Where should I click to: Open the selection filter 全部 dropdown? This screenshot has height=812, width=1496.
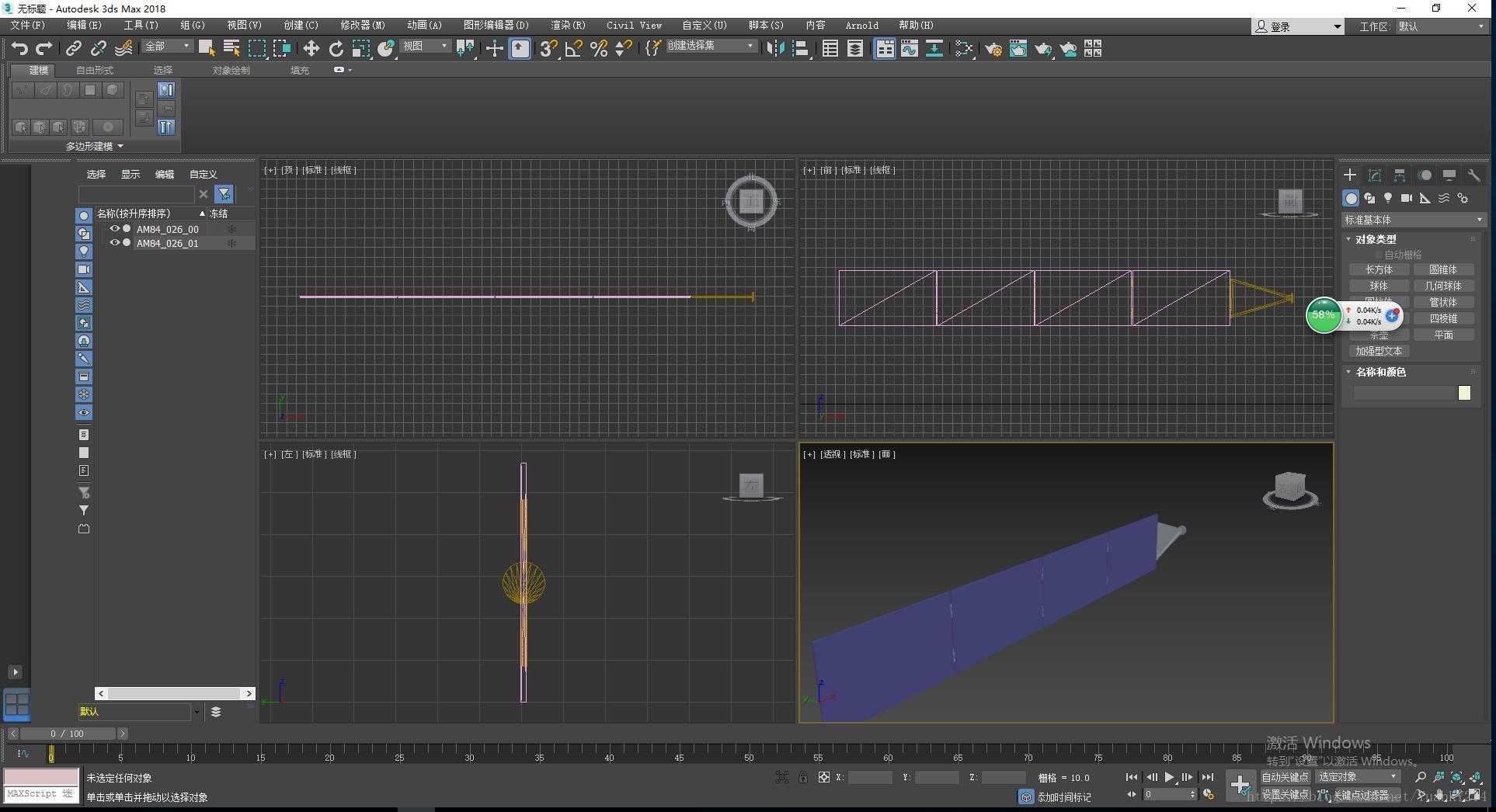coord(167,47)
